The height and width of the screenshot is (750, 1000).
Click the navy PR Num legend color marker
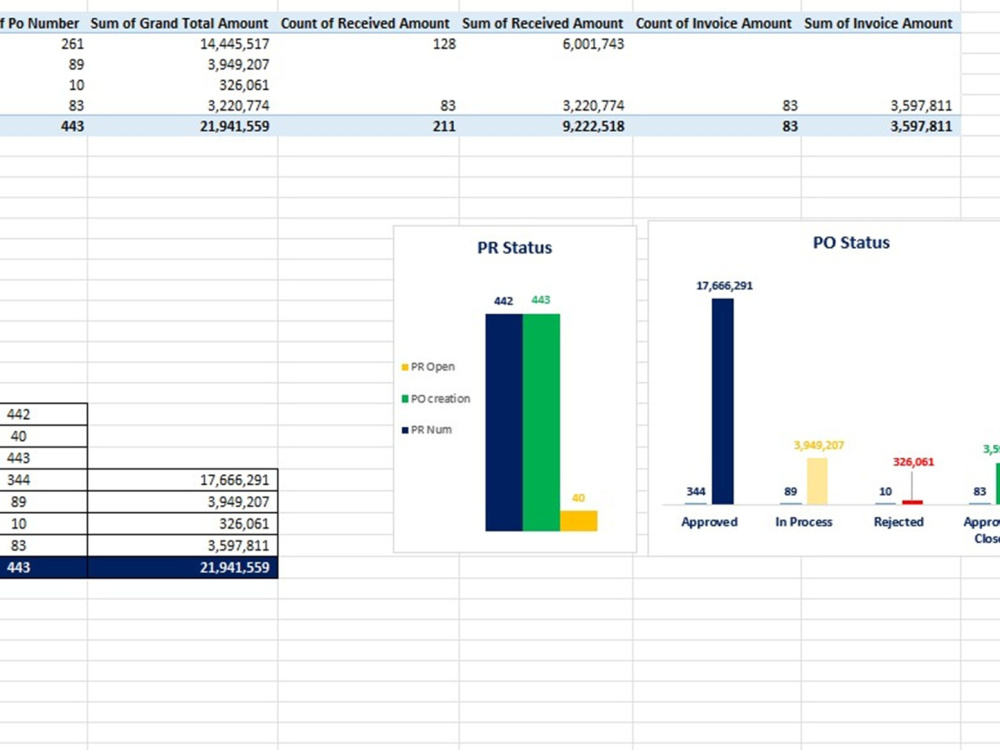coord(405,430)
